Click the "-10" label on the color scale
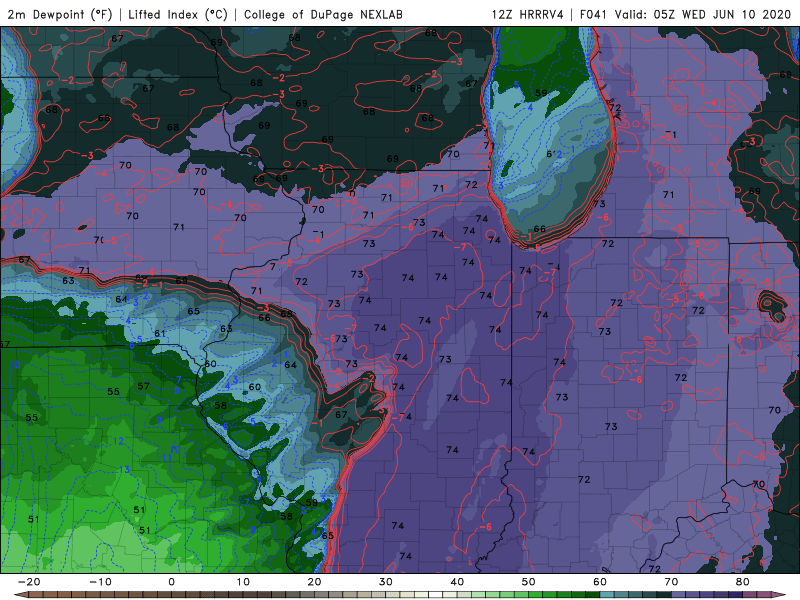The height and width of the screenshot is (600, 800). (100, 582)
